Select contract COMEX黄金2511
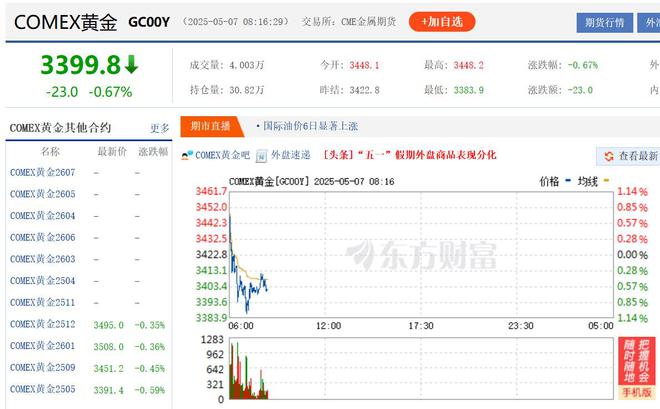The width and height of the screenshot is (660, 409). (x=43, y=303)
